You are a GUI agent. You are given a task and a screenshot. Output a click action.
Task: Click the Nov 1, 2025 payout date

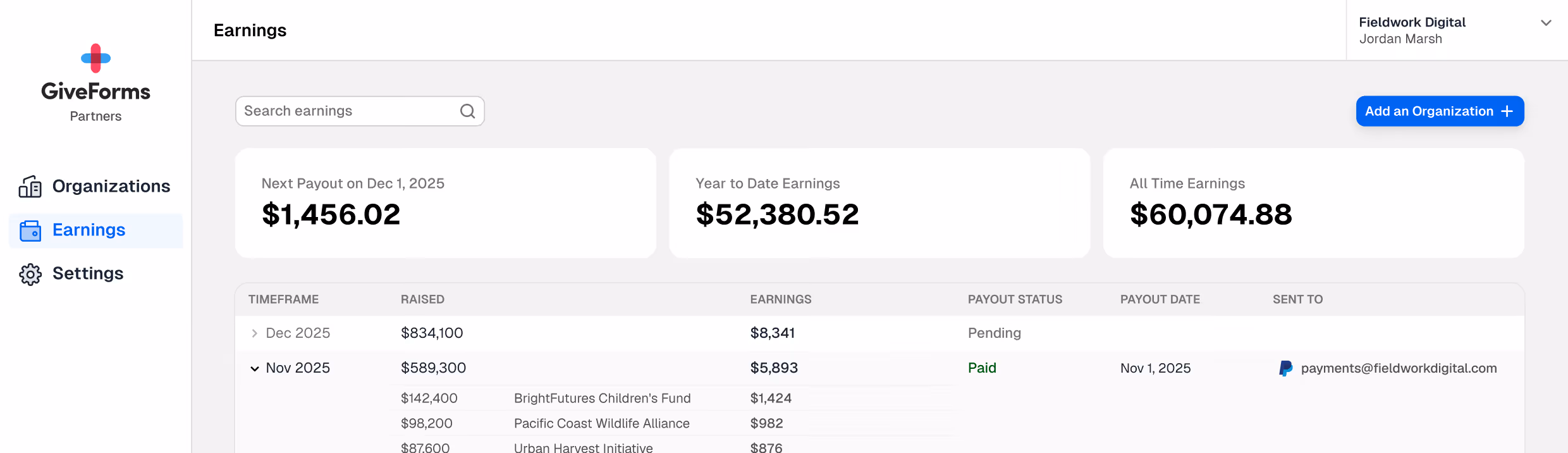1155,368
